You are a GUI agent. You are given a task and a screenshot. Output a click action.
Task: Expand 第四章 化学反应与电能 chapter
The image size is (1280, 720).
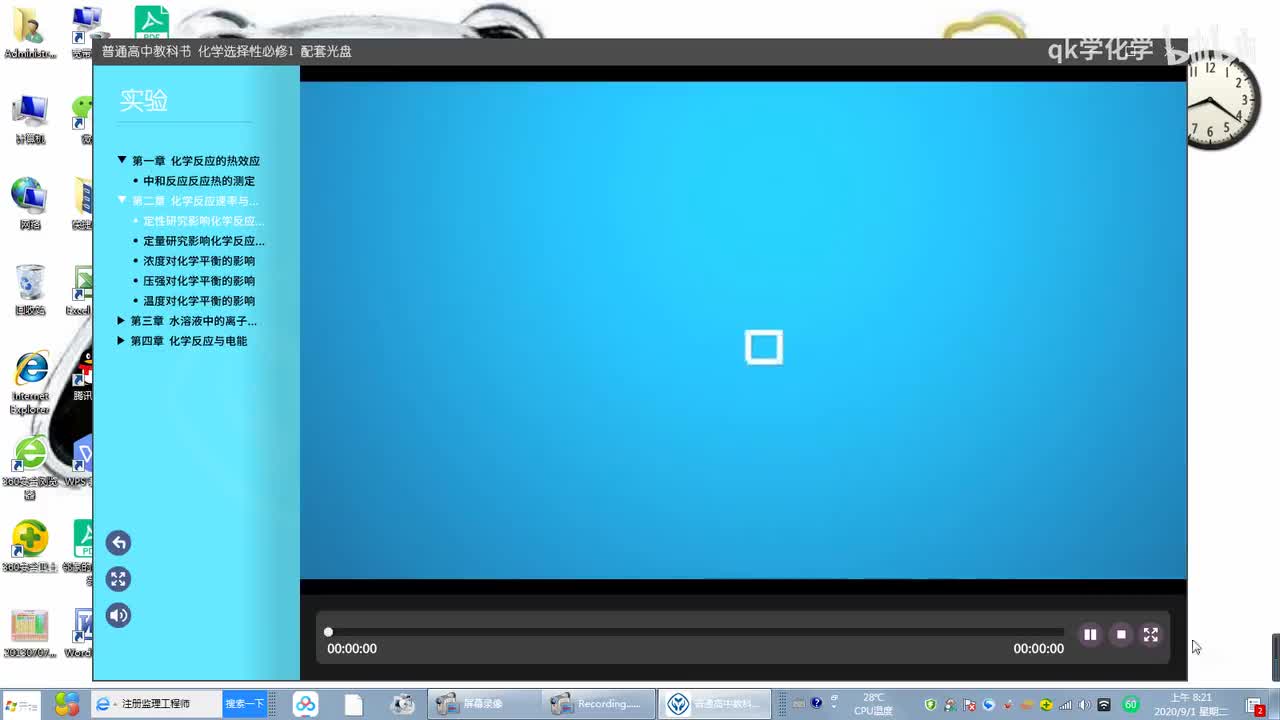pos(121,341)
